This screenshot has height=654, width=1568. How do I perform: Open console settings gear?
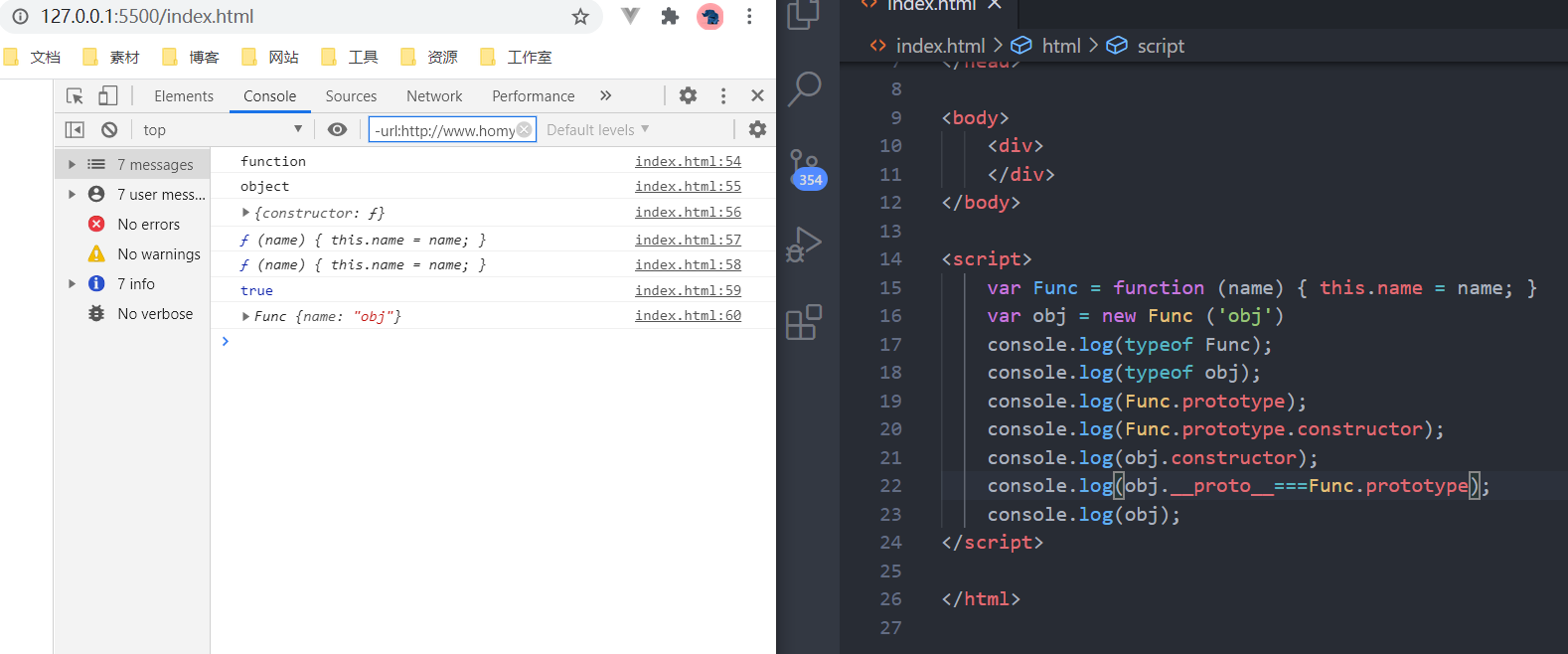[757, 129]
